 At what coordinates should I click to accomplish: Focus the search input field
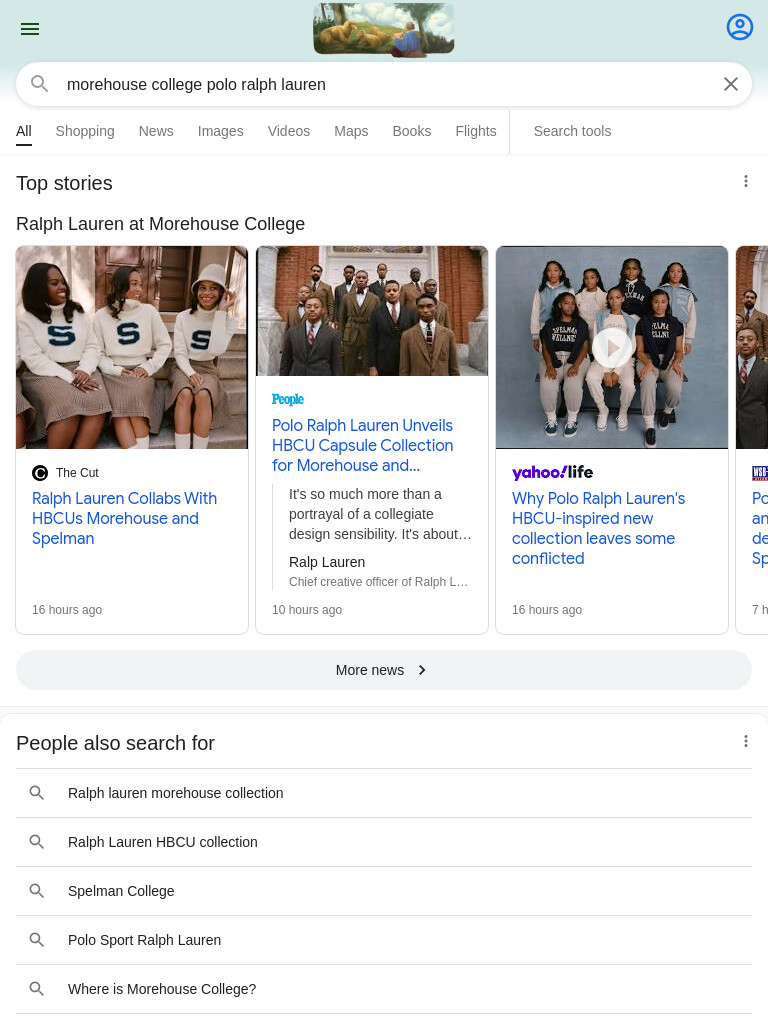tap(384, 84)
